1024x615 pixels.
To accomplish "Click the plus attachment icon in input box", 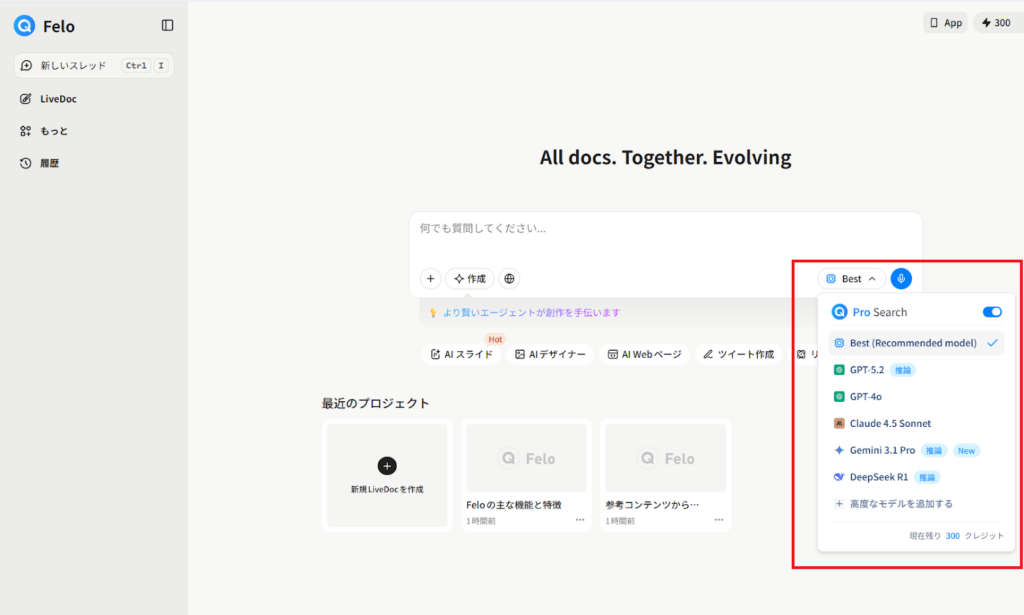I will (430, 279).
